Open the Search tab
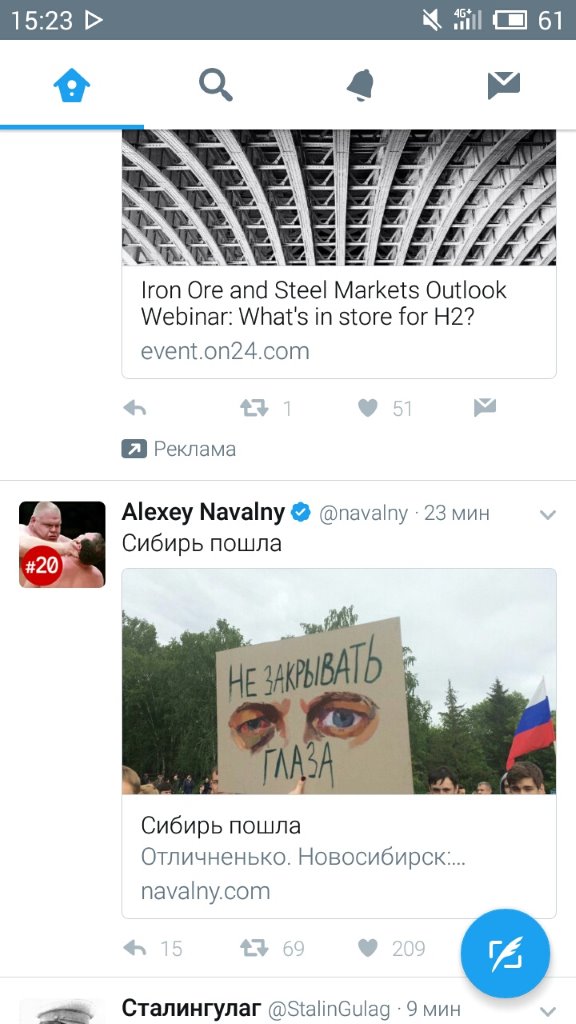The width and height of the screenshot is (576, 1024). click(x=216, y=85)
